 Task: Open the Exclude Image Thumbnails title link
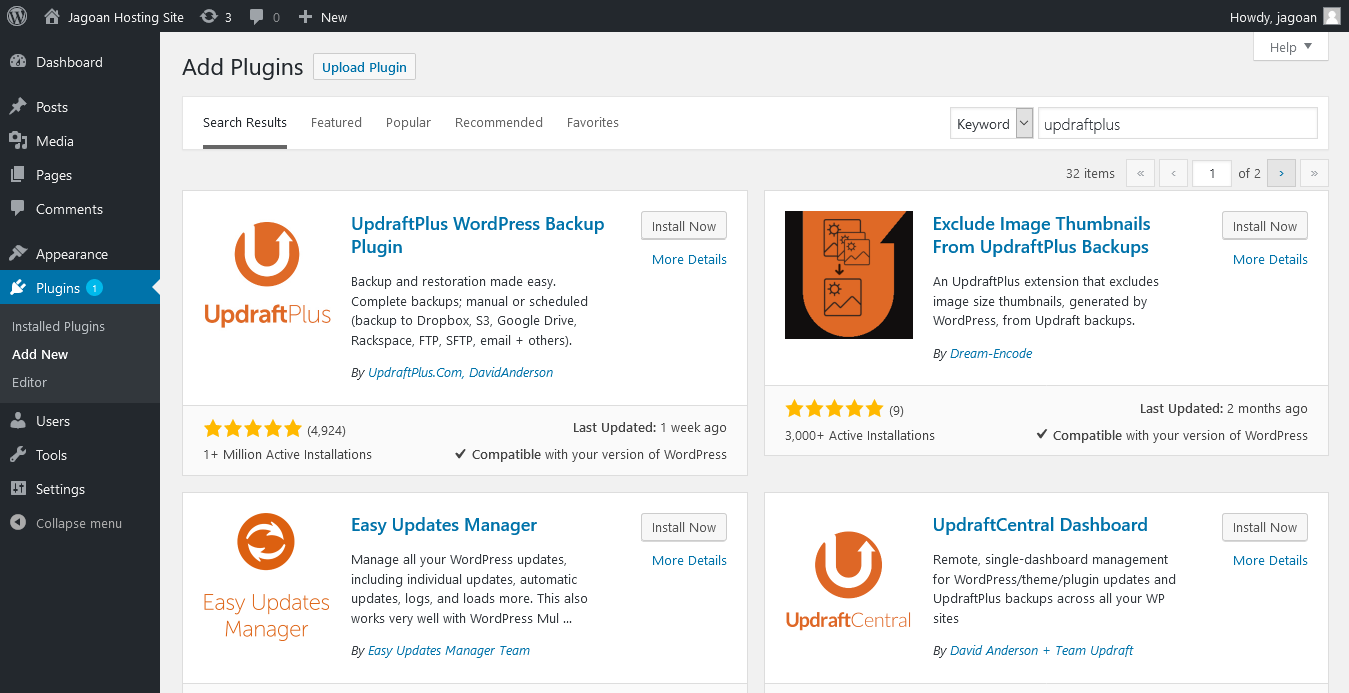1042,235
